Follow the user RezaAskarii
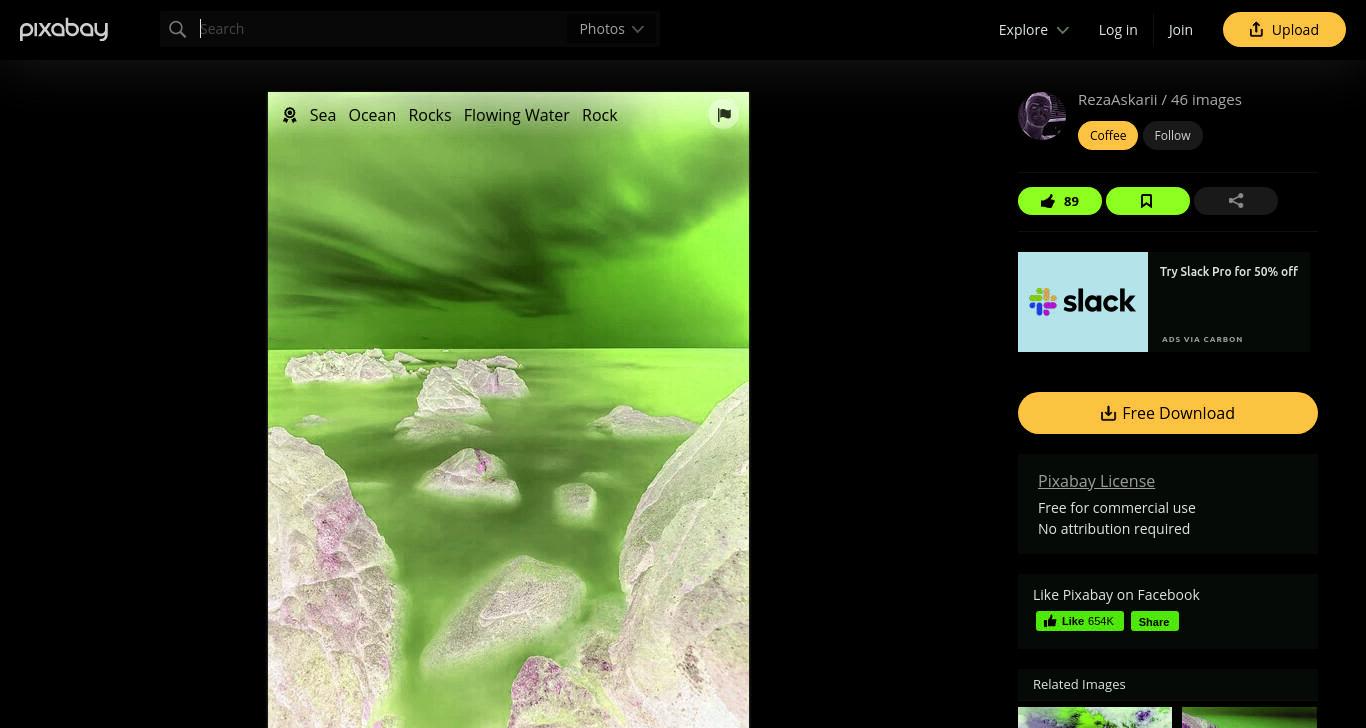The image size is (1366, 728). point(1172,135)
